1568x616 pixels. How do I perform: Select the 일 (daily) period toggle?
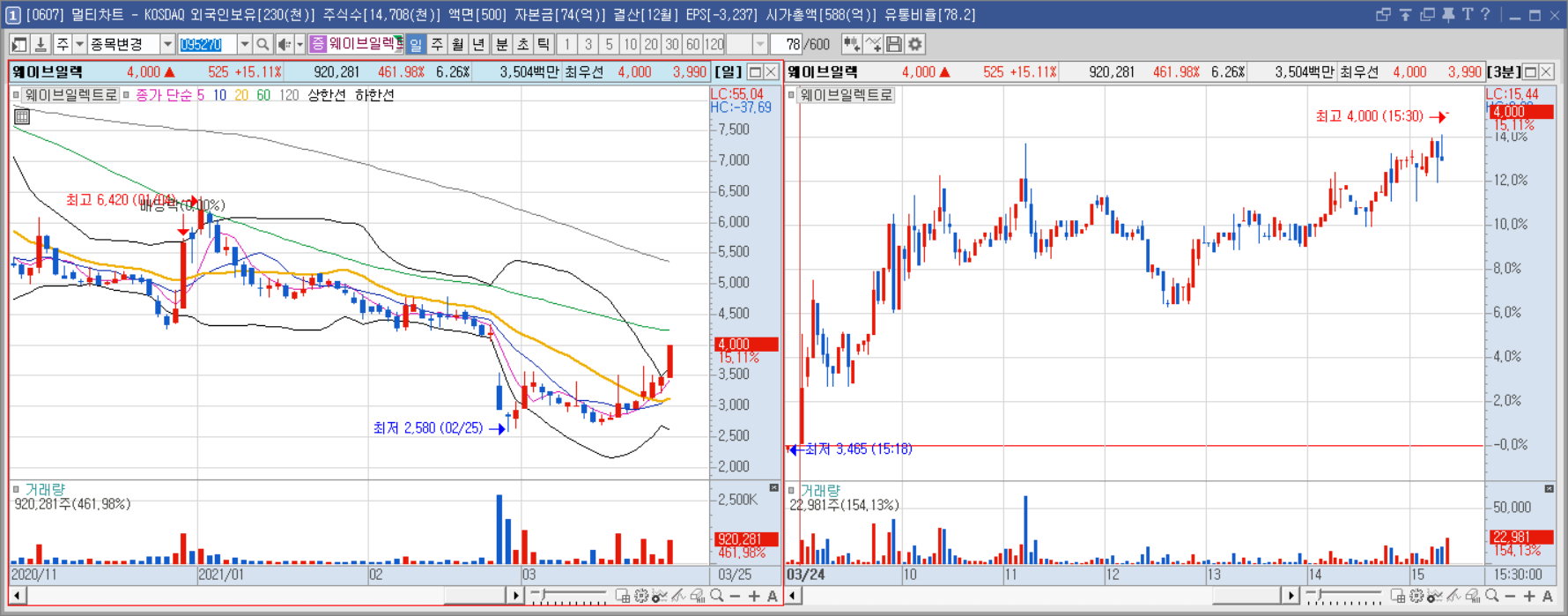pos(416,44)
